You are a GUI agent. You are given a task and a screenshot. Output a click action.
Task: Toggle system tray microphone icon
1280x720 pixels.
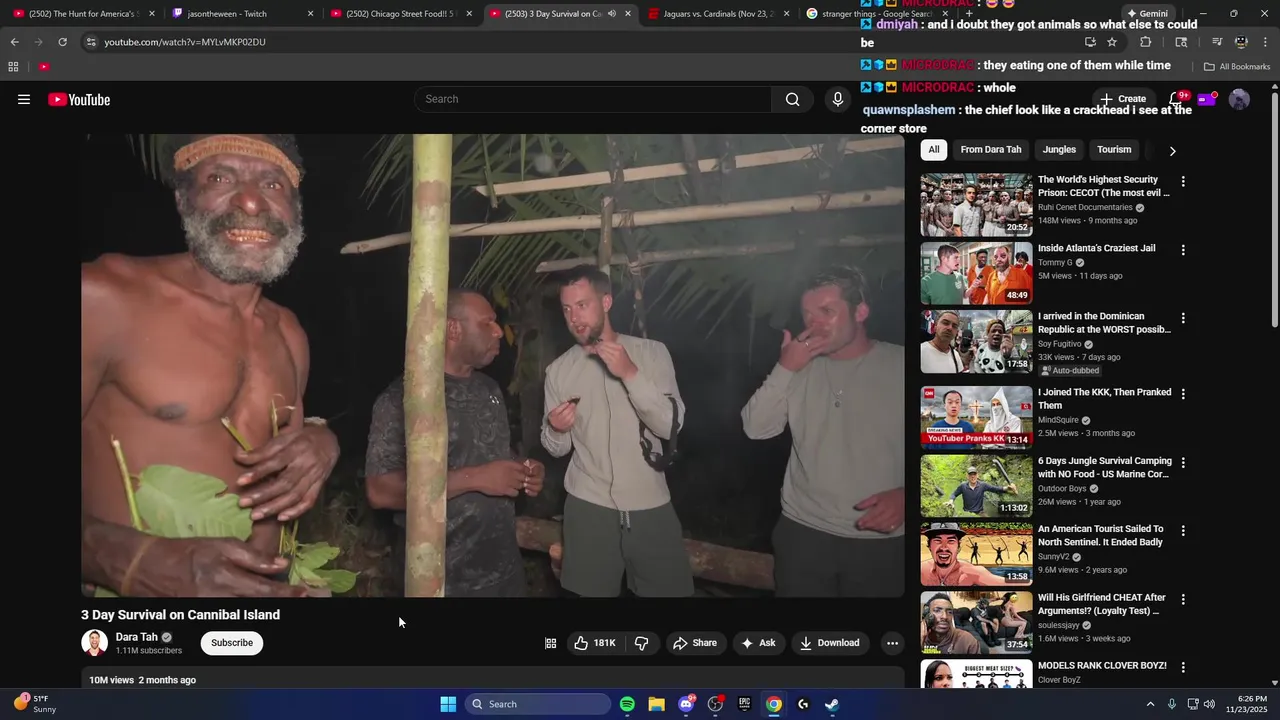pos(1172,704)
